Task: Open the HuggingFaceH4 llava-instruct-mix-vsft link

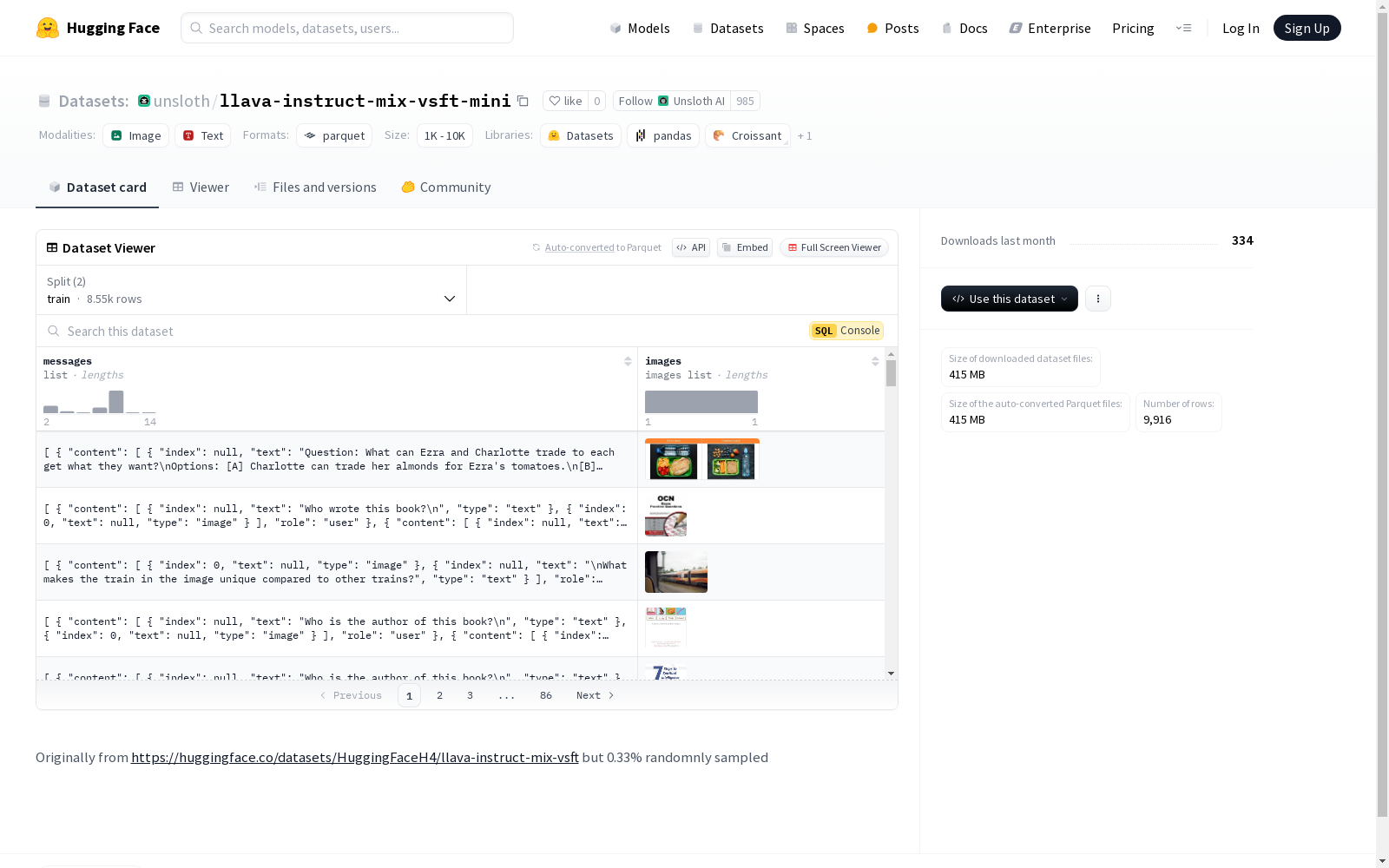Action: pos(355,757)
